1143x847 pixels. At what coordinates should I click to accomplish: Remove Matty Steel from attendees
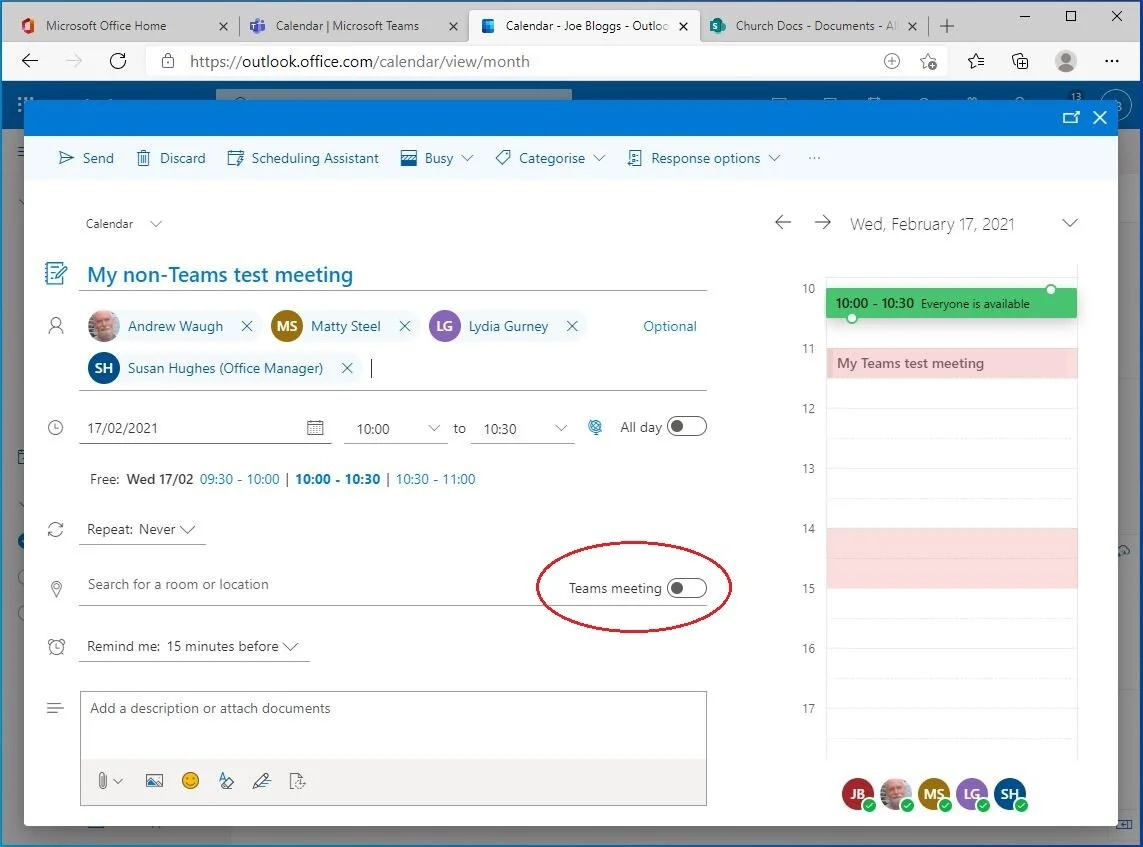click(x=405, y=326)
